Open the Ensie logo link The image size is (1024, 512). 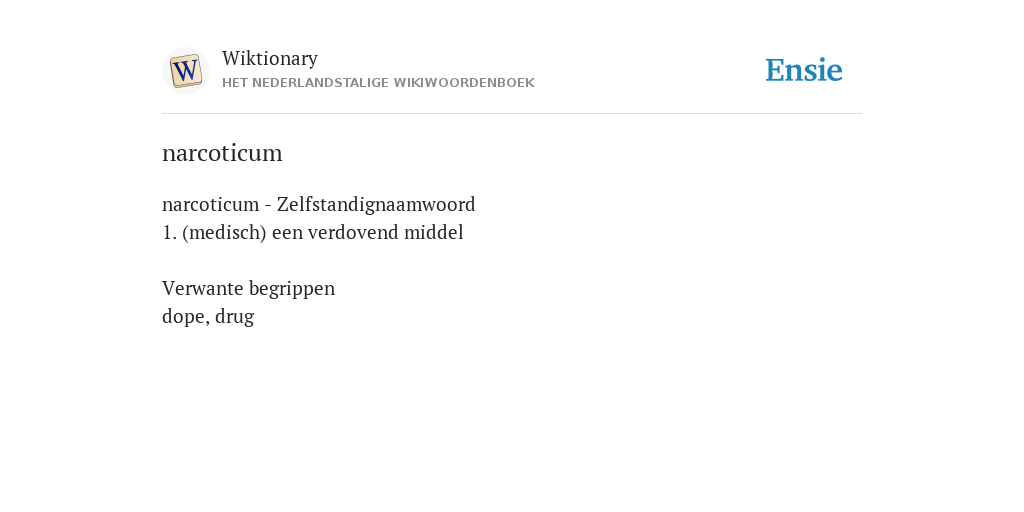(804, 70)
